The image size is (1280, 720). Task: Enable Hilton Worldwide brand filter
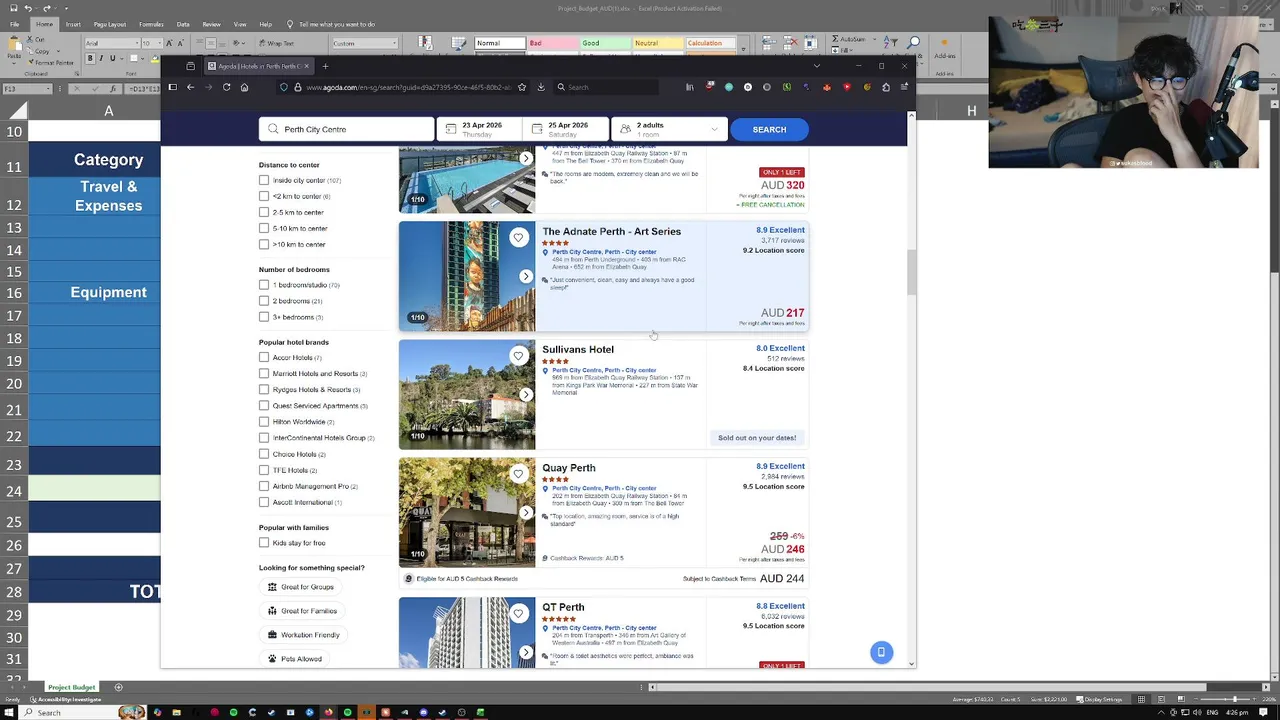[264, 422]
